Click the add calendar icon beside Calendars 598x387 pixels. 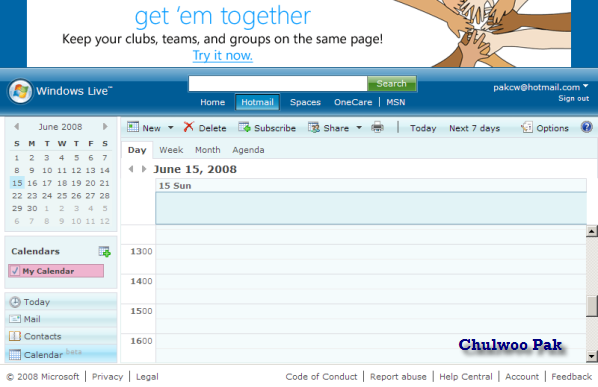tap(104, 252)
